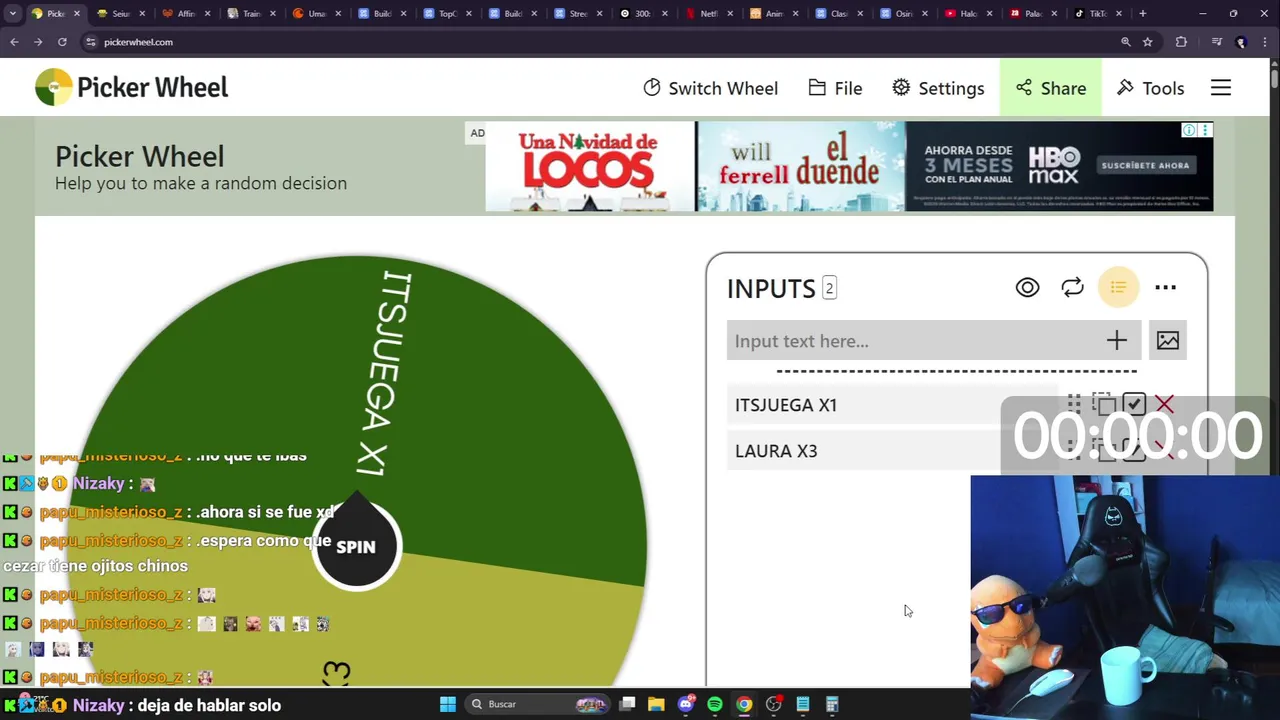Open OBS Studio from taskbar

tap(773, 704)
